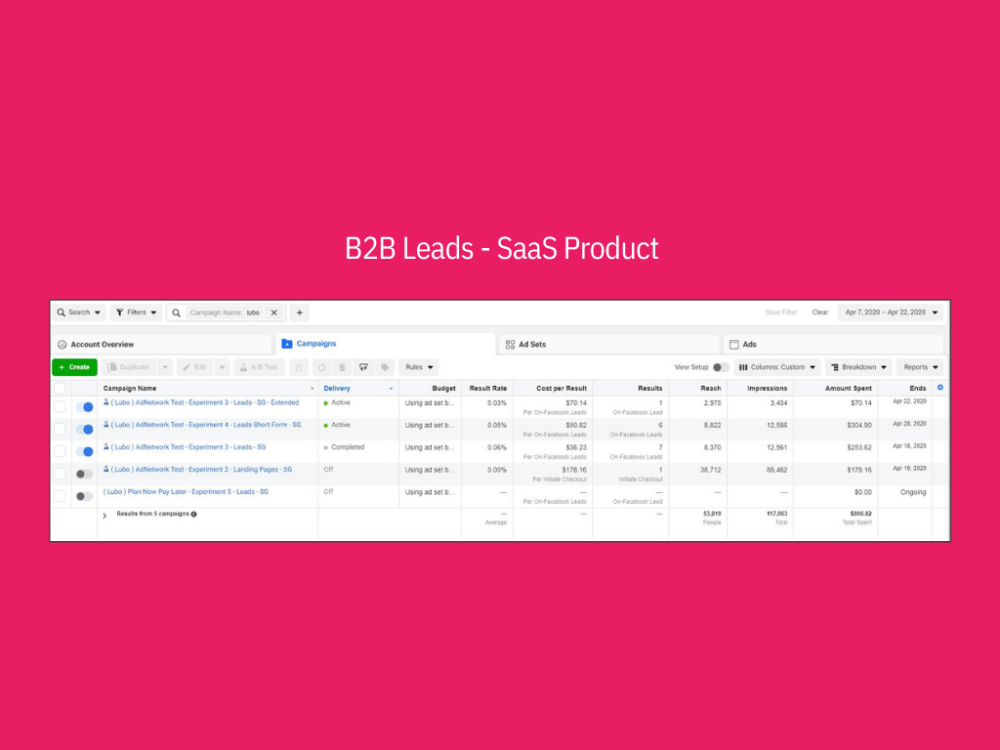Open the Duplicate options arrow
1000x750 pixels.
[x=165, y=367]
